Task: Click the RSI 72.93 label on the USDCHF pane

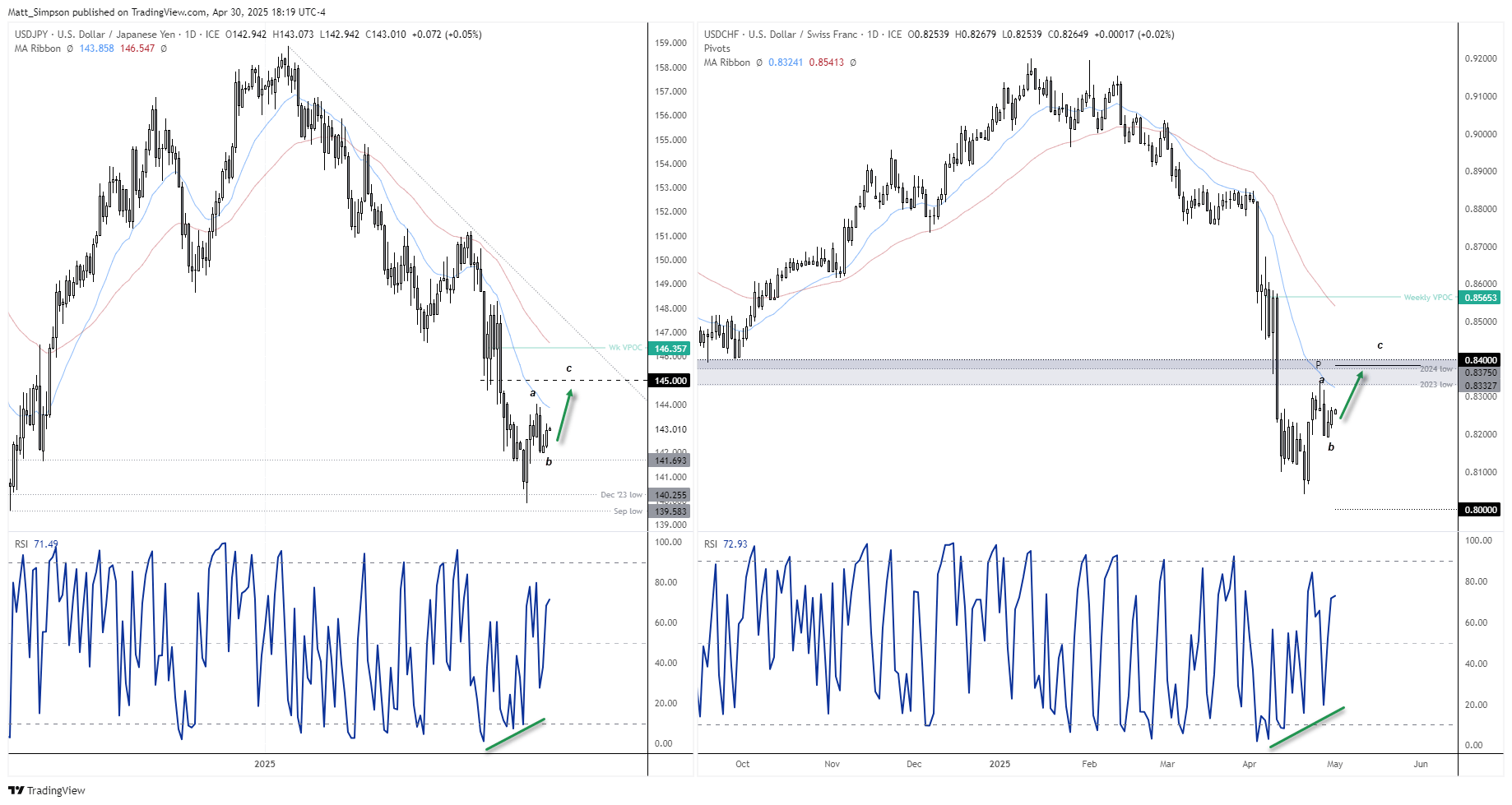Action: click(x=726, y=544)
